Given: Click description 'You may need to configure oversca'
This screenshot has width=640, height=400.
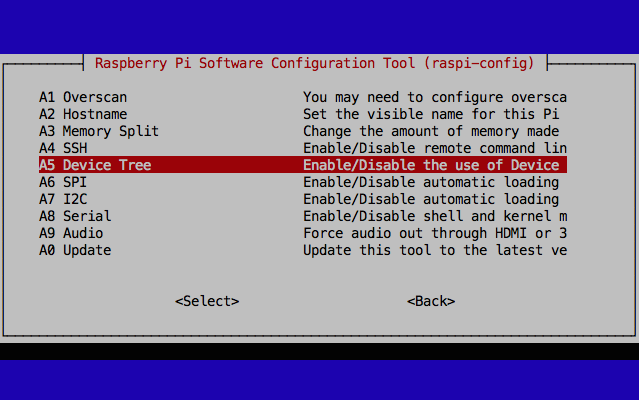Looking at the screenshot, I should (x=435, y=97).
